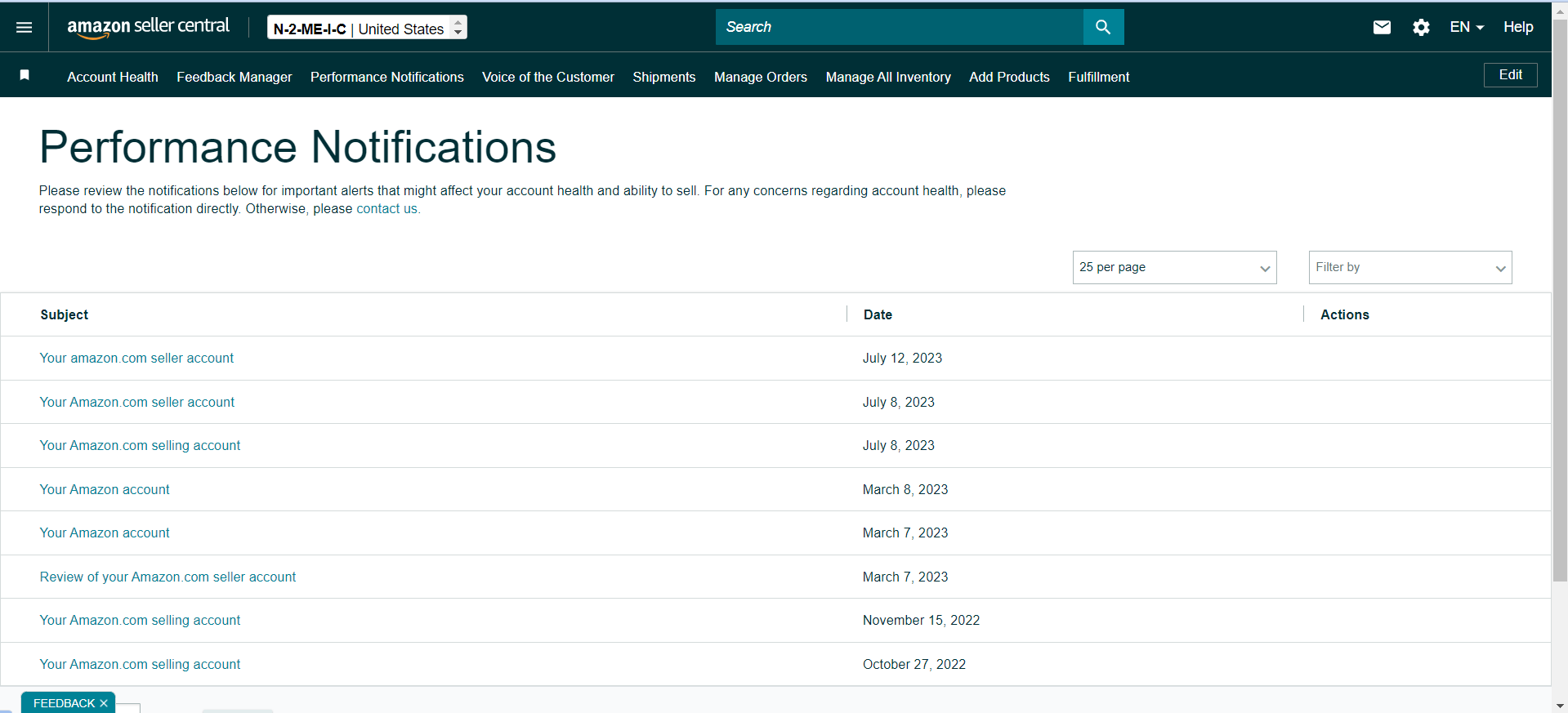Open the Fulfillment menu item
Viewport: 1568px width, 713px height.
(1099, 77)
